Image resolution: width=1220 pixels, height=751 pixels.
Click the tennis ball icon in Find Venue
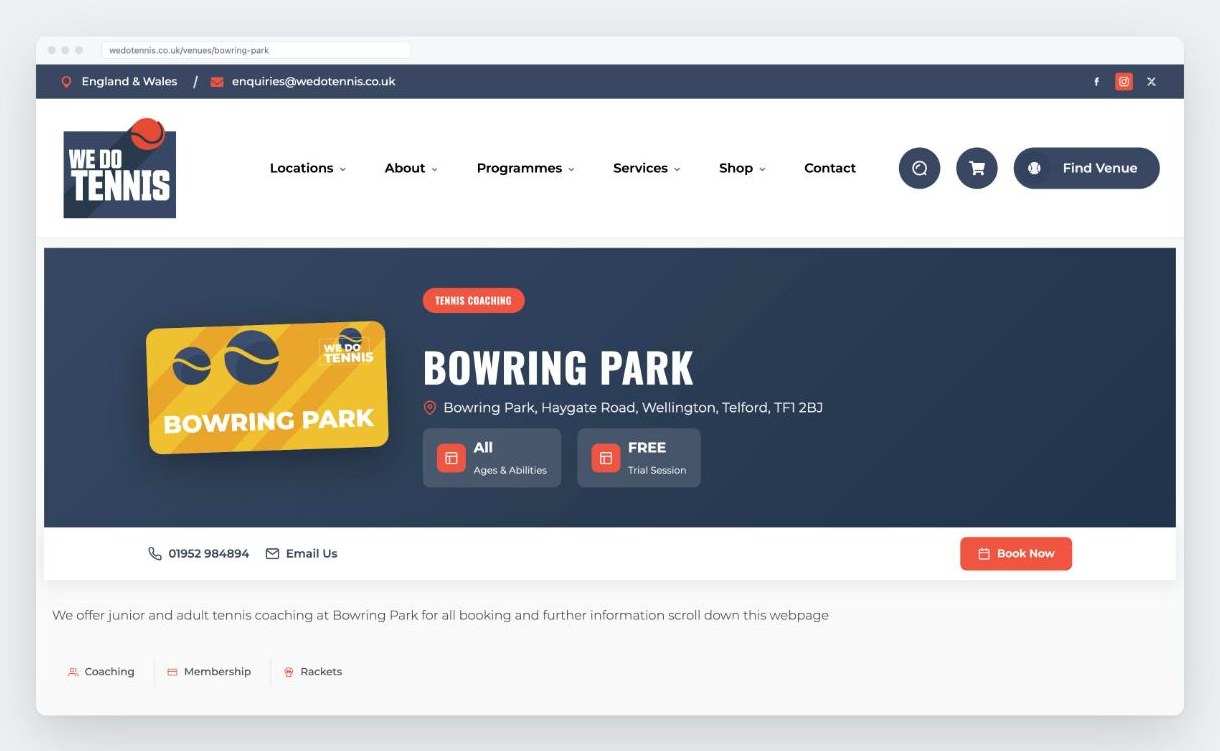[x=1034, y=168]
